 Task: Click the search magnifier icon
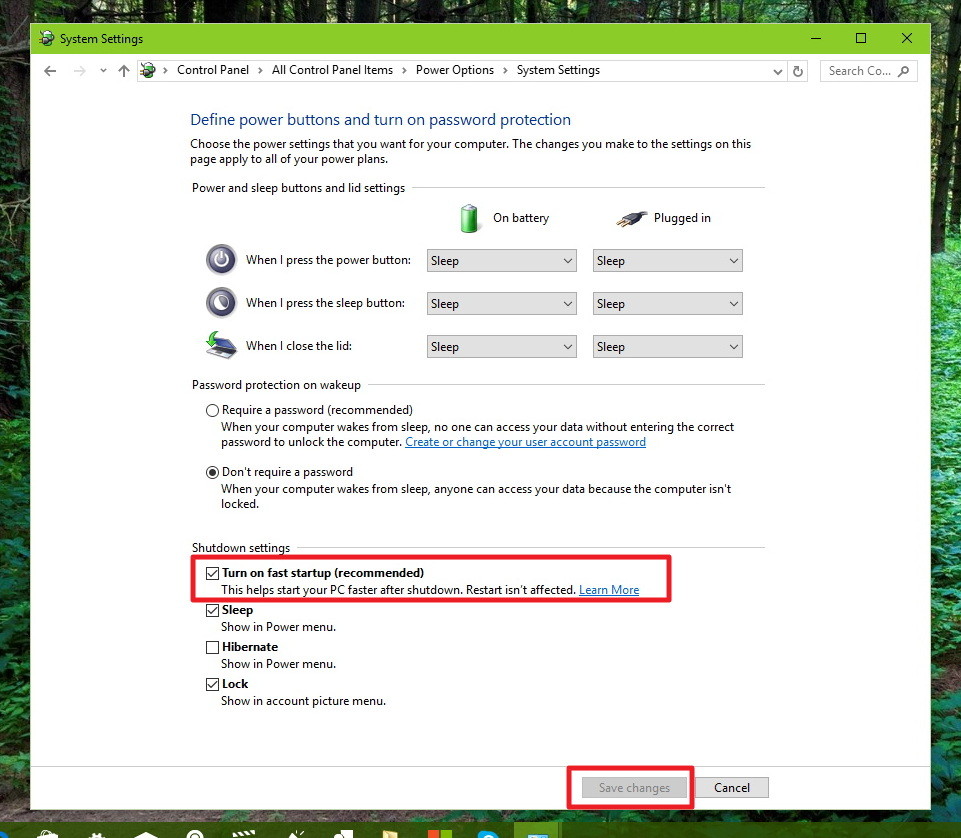point(903,71)
